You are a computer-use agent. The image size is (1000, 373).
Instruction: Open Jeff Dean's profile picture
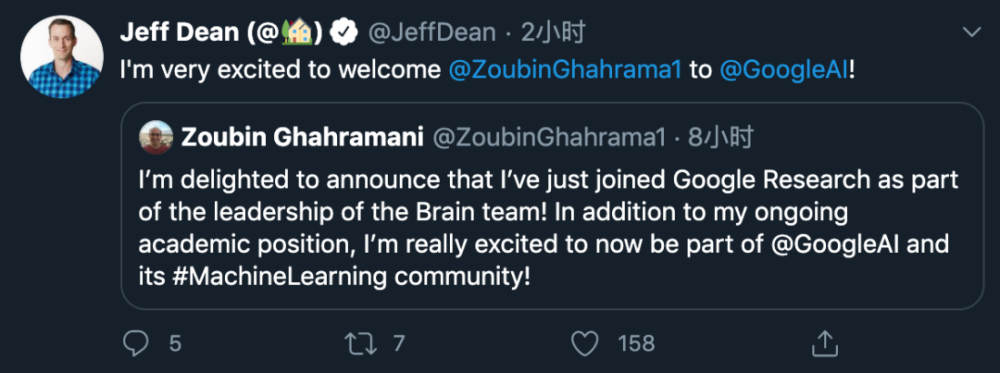(62, 57)
